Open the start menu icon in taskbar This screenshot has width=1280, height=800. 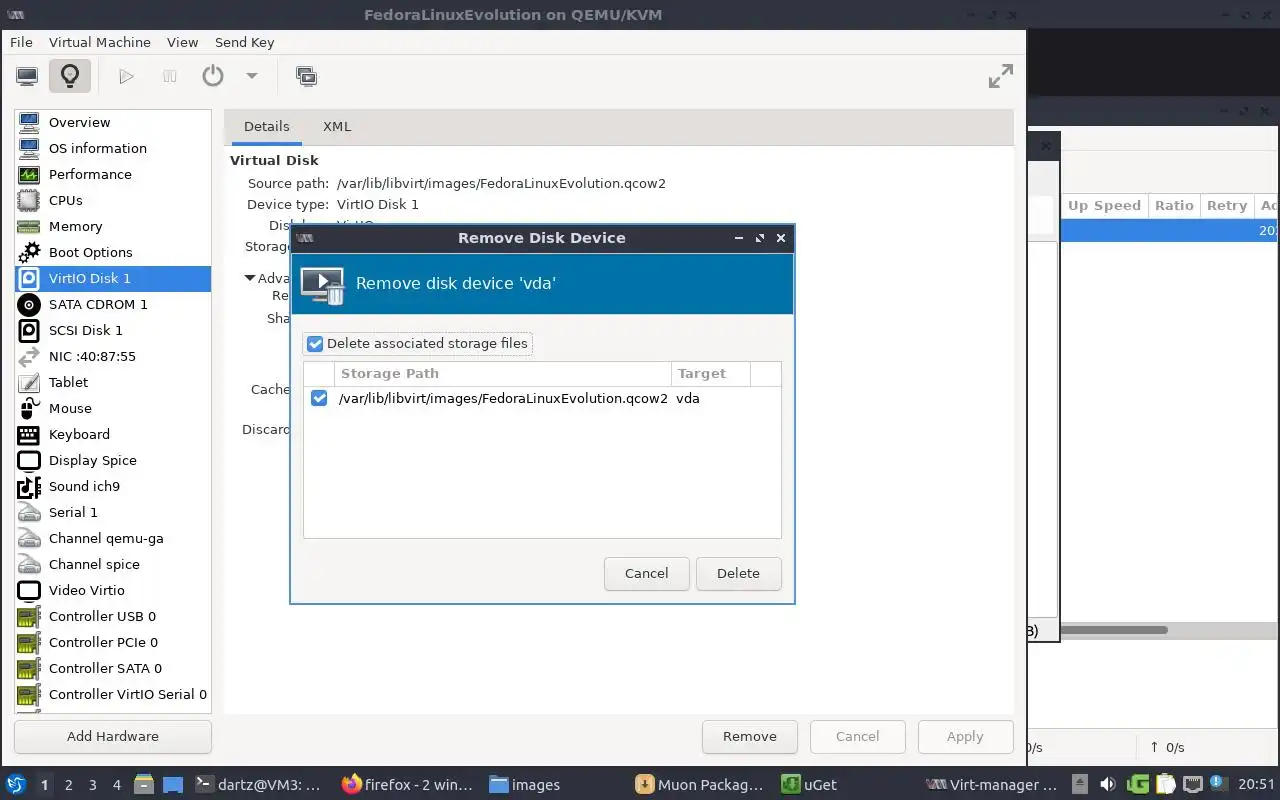click(15, 784)
